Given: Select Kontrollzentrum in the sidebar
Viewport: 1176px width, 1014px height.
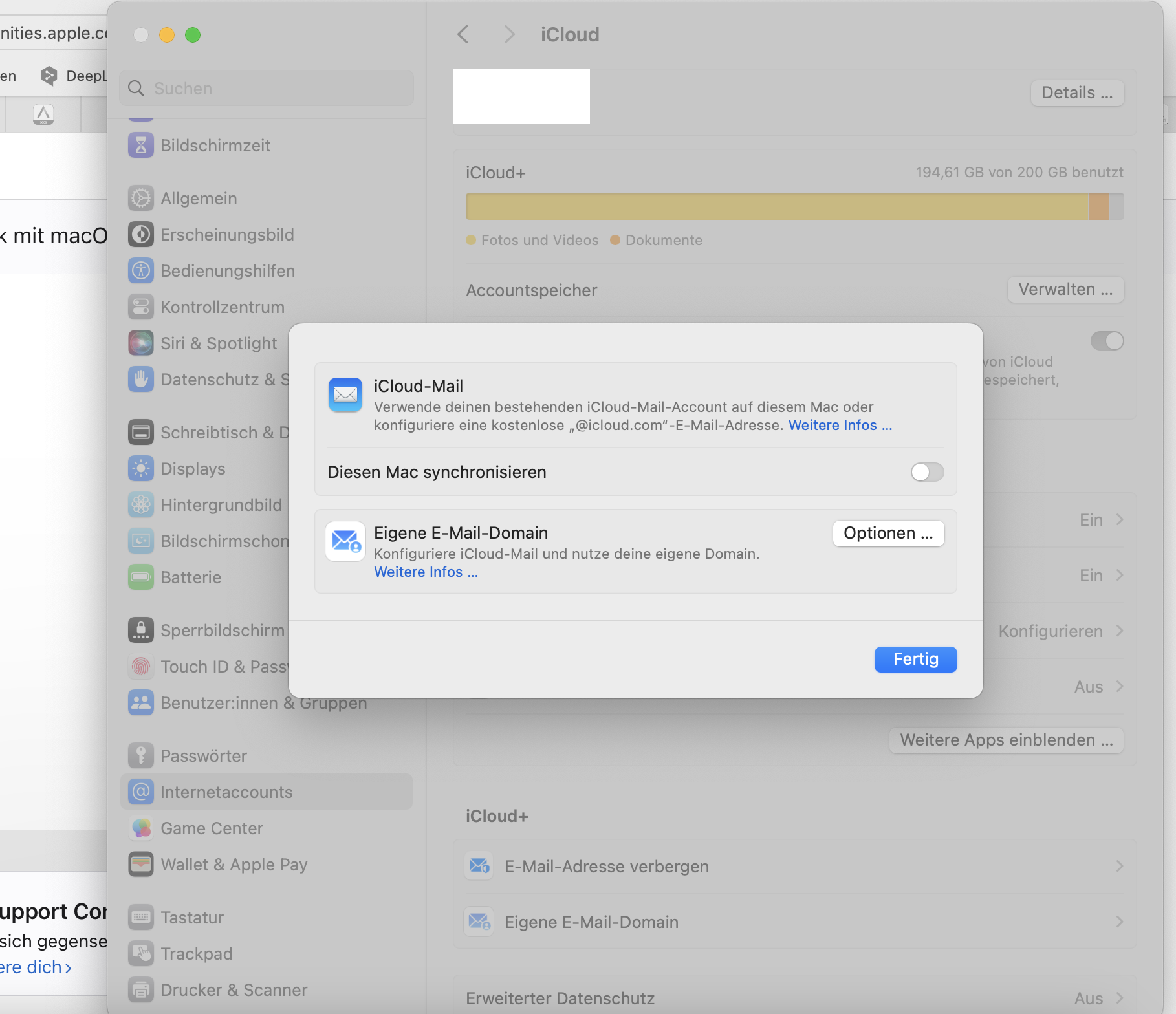Looking at the screenshot, I should (x=267, y=307).
